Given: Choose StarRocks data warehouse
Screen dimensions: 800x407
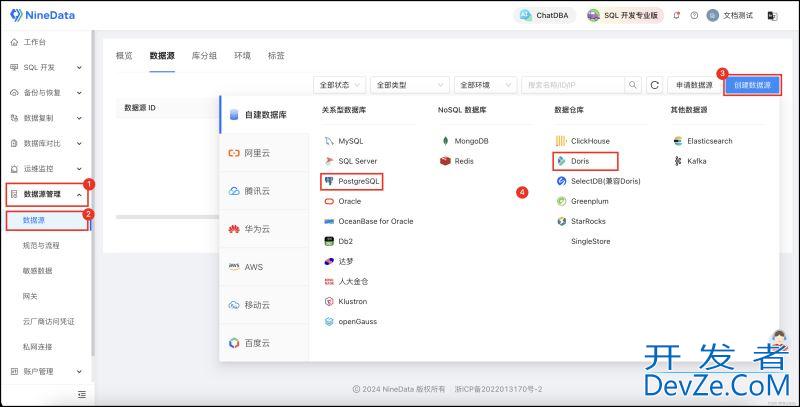Looking at the screenshot, I should tap(581, 221).
